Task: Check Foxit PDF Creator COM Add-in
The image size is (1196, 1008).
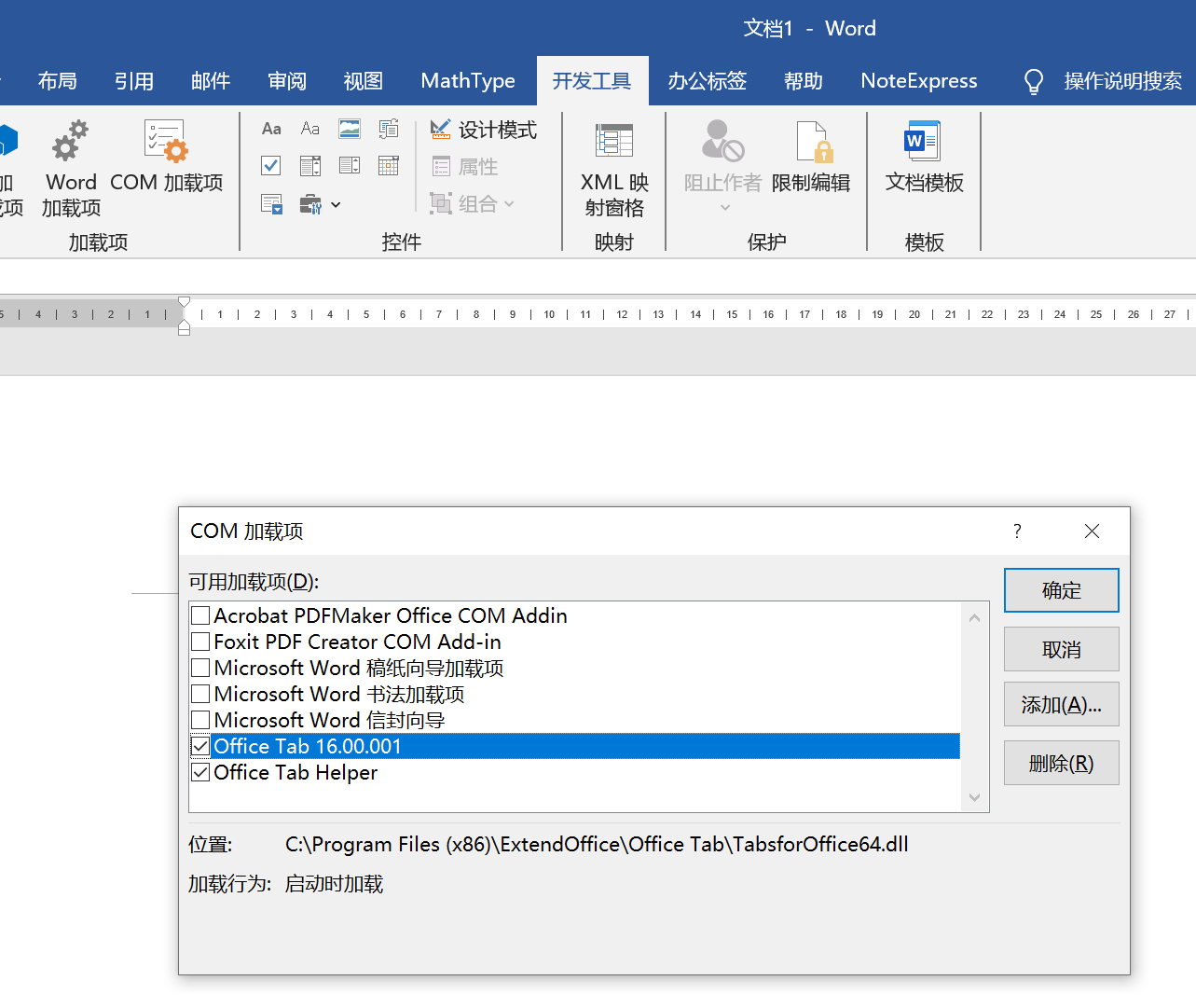Action: [x=200, y=642]
